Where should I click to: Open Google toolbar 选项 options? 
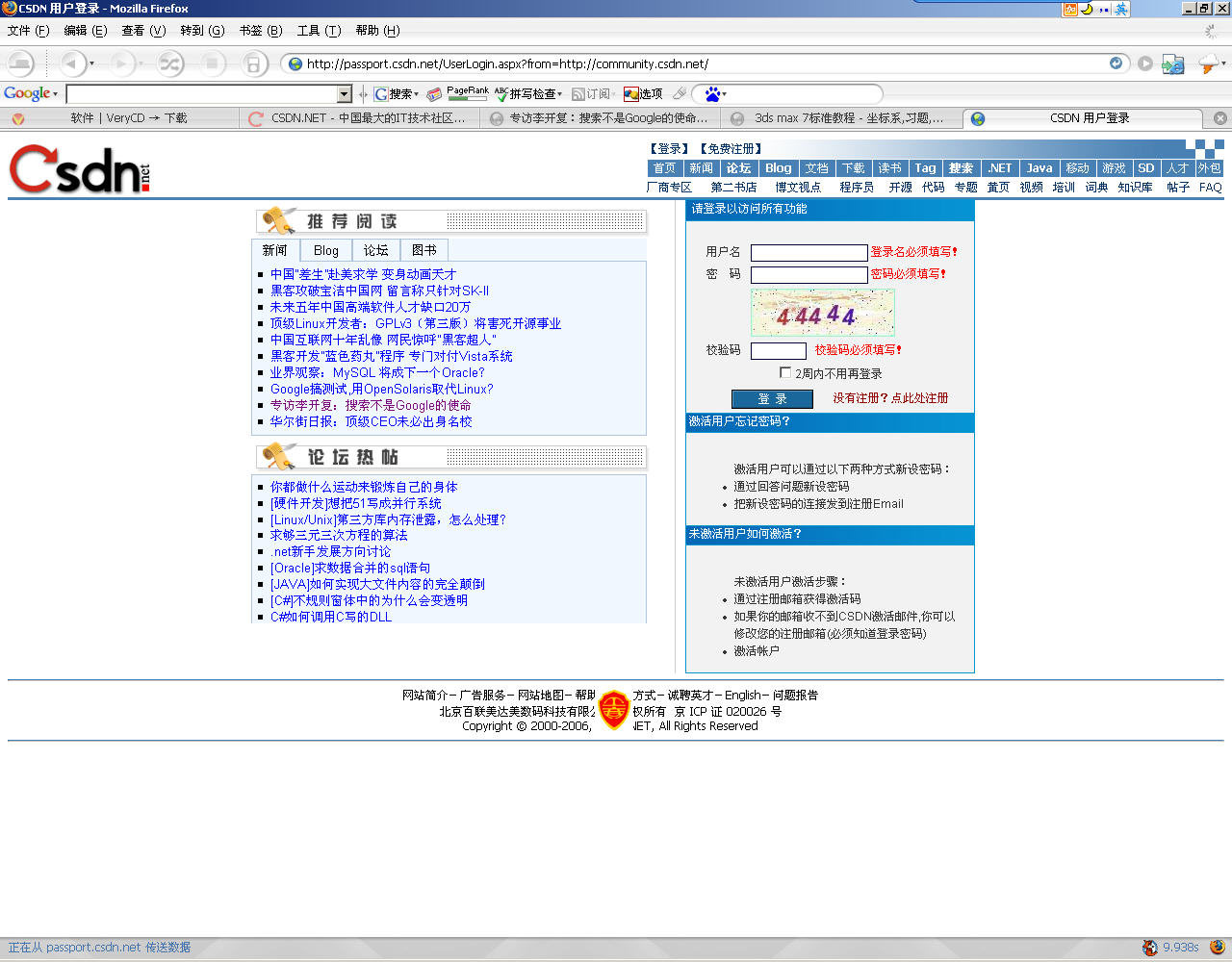tap(643, 93)
